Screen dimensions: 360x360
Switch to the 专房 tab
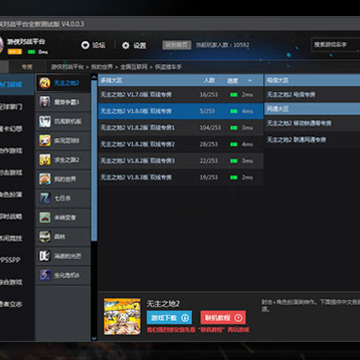coord(27,67)
